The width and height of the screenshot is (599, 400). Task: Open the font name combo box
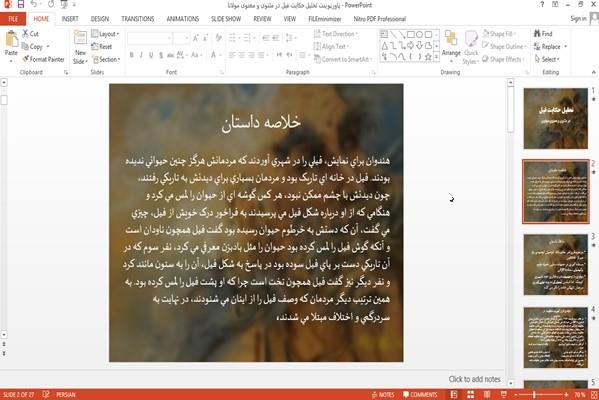(x=149, y=38)
